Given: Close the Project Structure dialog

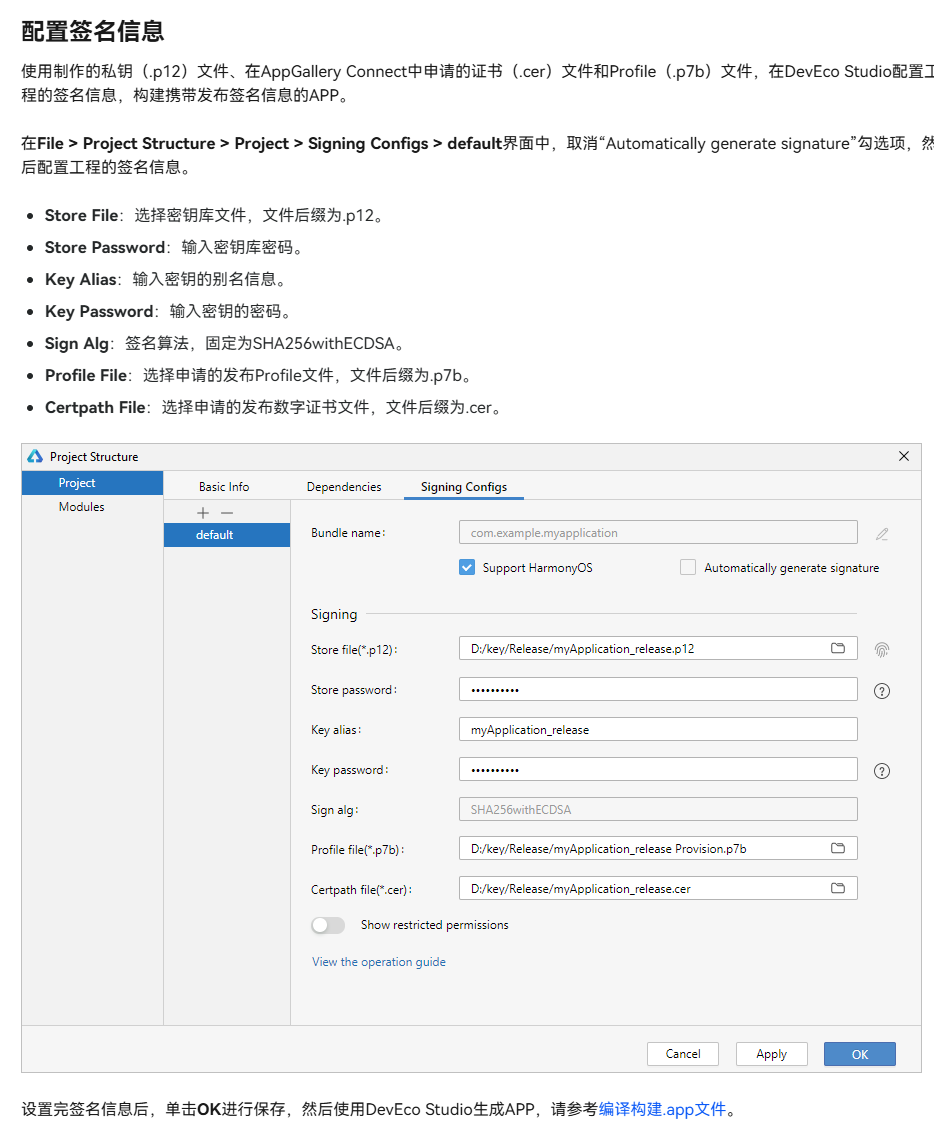Looking at the screenshot, I should pyautogui.click(x=904, y=456).
